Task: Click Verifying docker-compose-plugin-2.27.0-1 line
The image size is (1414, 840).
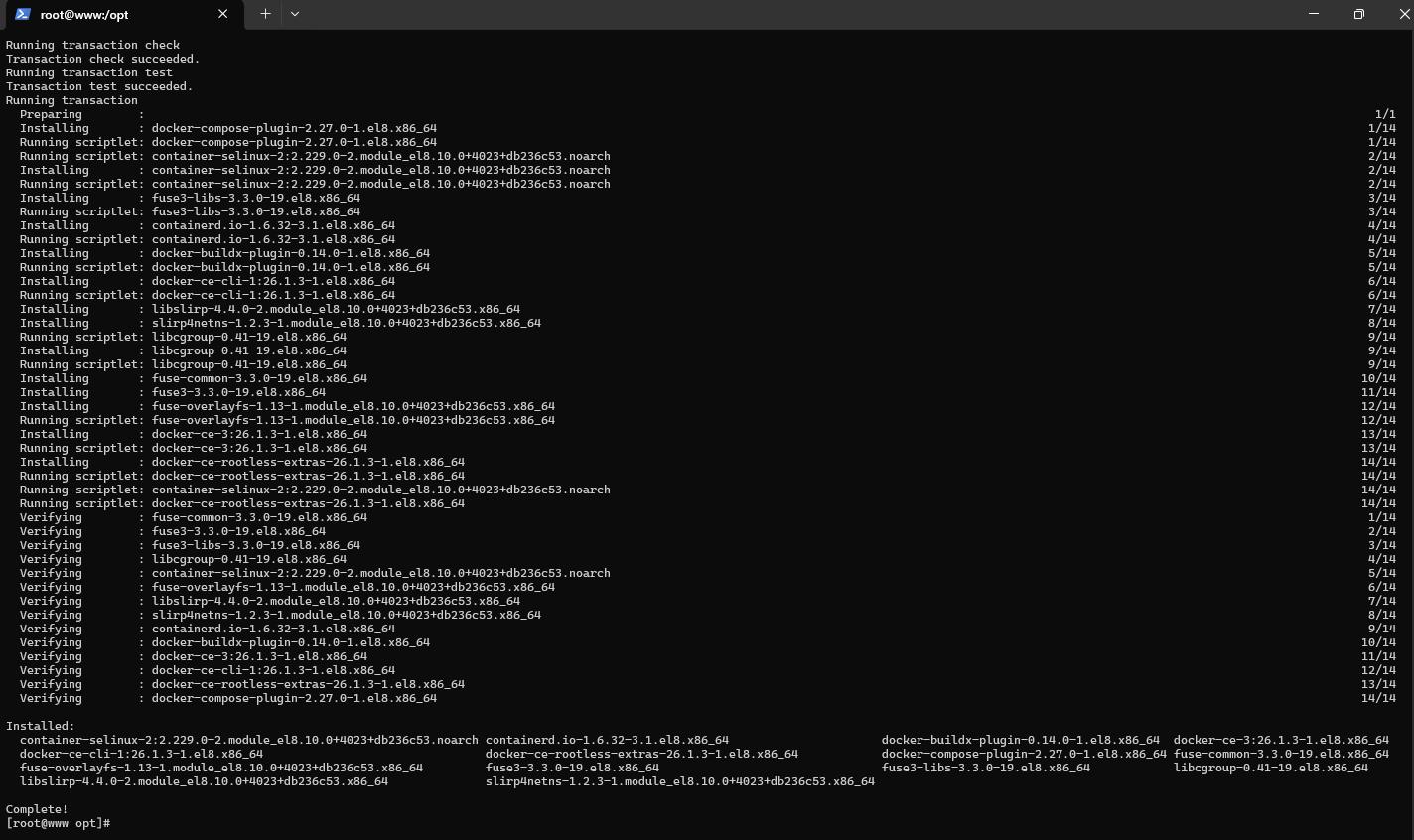Action: [707, 698]
